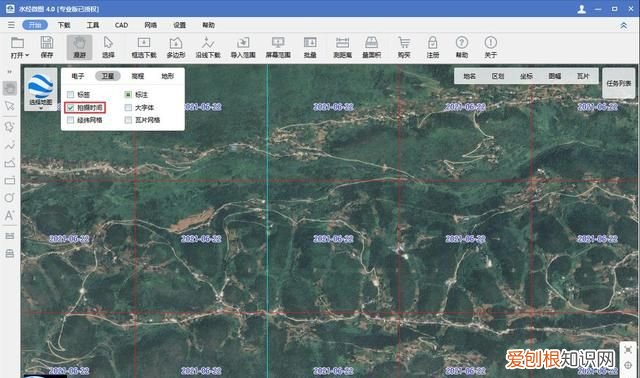The height and width of the screenshot is (378, 640).
Task: Click the 图幅 button
Action: tap(555, 76)
